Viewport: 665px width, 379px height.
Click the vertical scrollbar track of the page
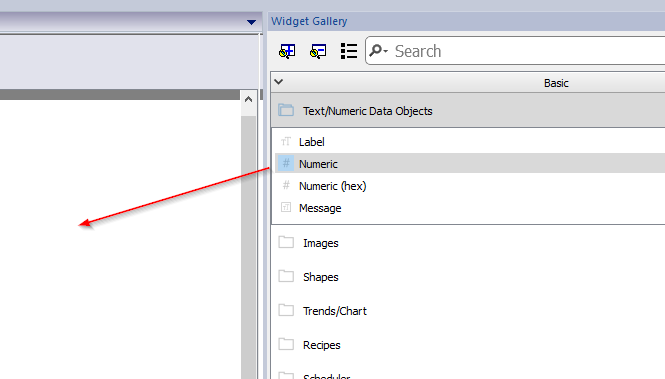coord(249,247)
